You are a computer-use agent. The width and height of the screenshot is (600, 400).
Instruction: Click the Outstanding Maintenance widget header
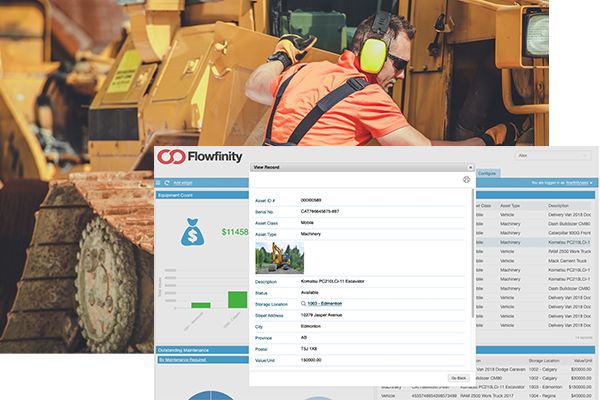[202, 350]
